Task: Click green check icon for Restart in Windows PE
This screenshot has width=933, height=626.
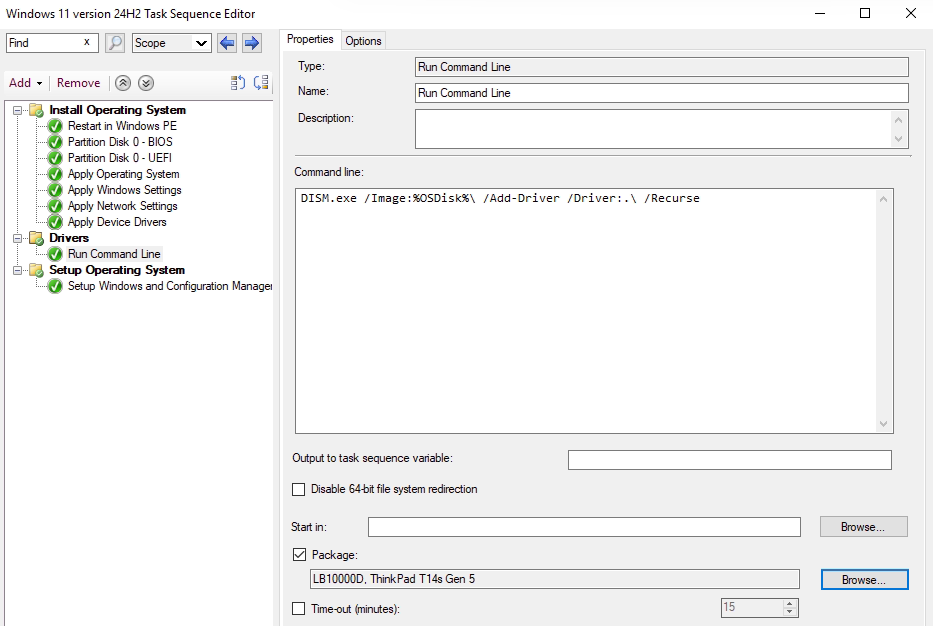Action: (x=55, y=126)
